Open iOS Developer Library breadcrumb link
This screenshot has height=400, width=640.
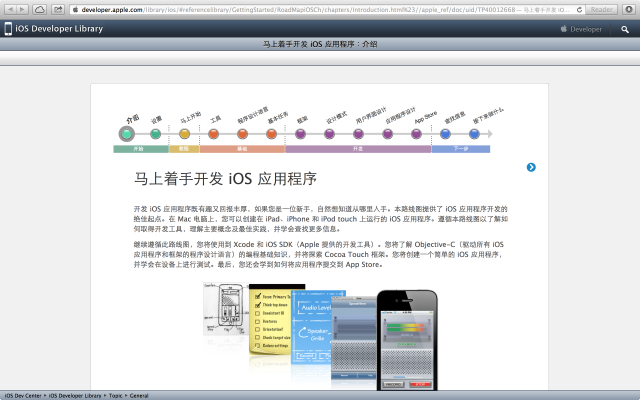[x=75, y=396]
